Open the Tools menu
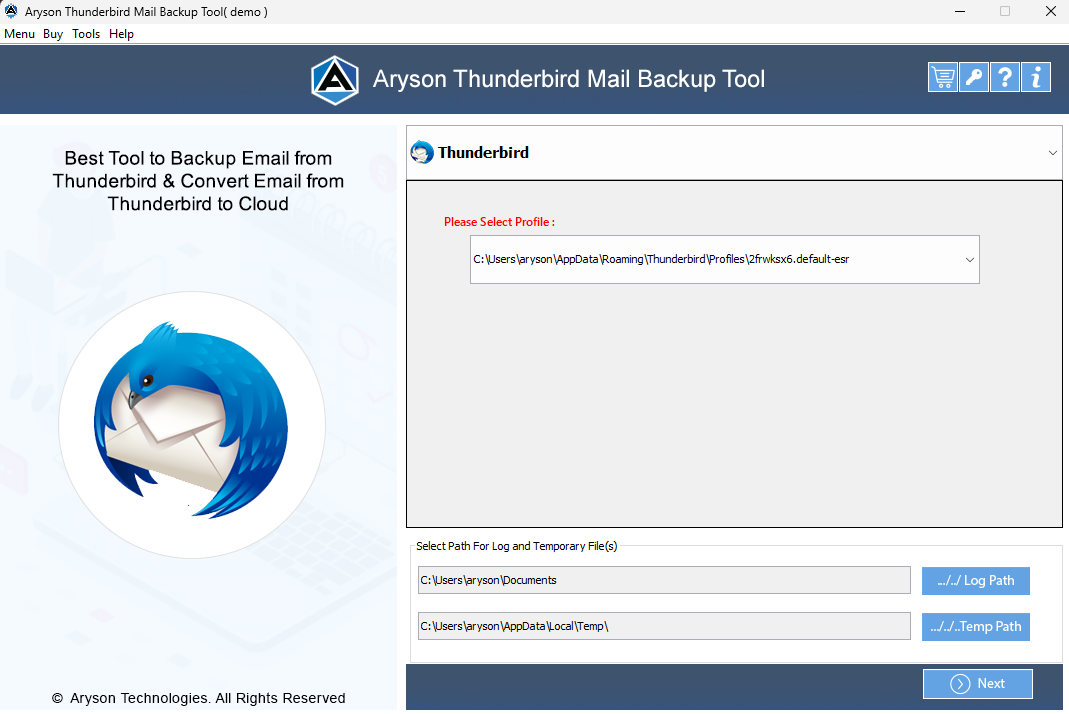This screenshot has width=1069, height=714. 86,34
